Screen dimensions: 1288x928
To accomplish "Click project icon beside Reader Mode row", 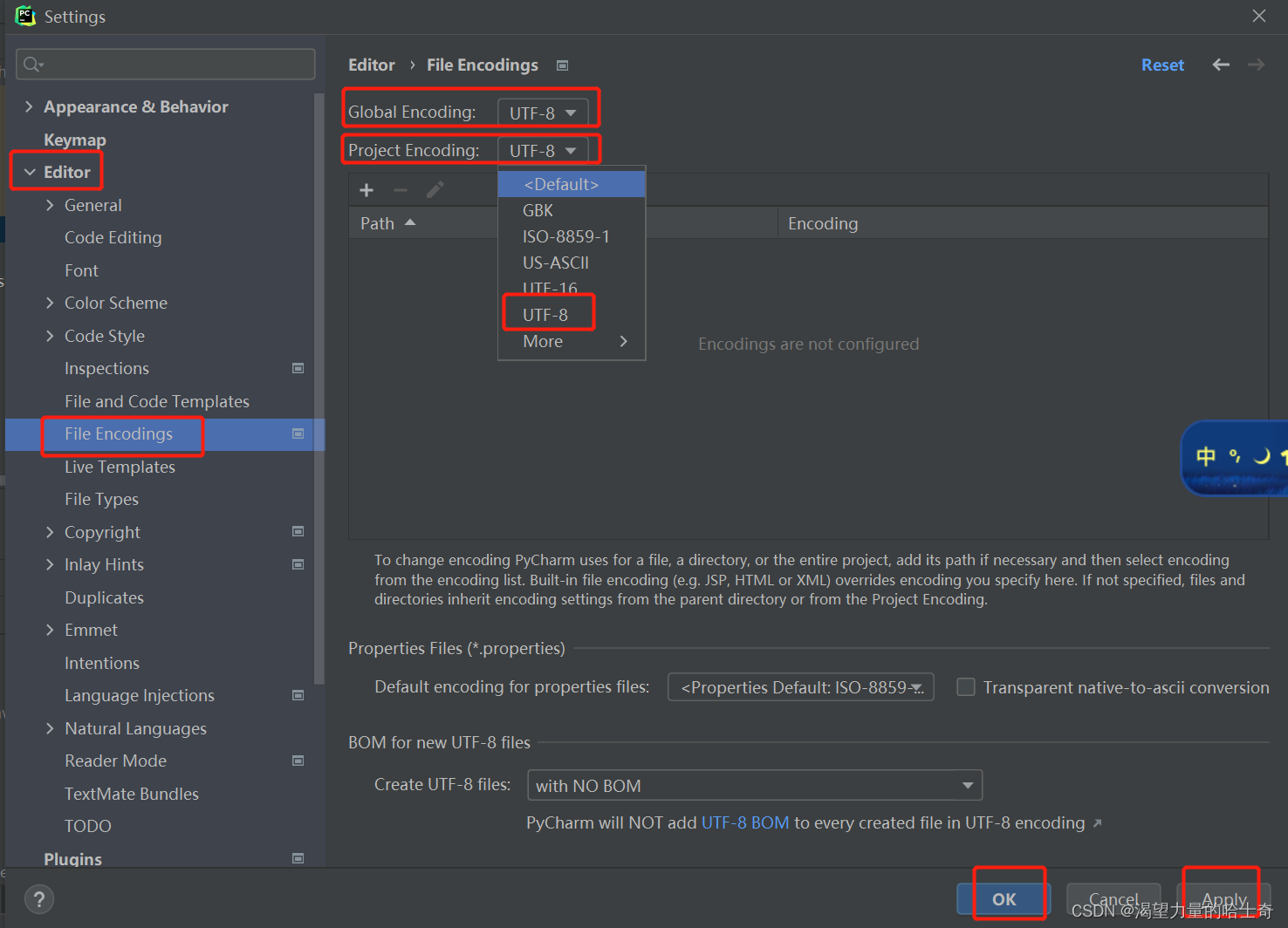I will (298, 761).
